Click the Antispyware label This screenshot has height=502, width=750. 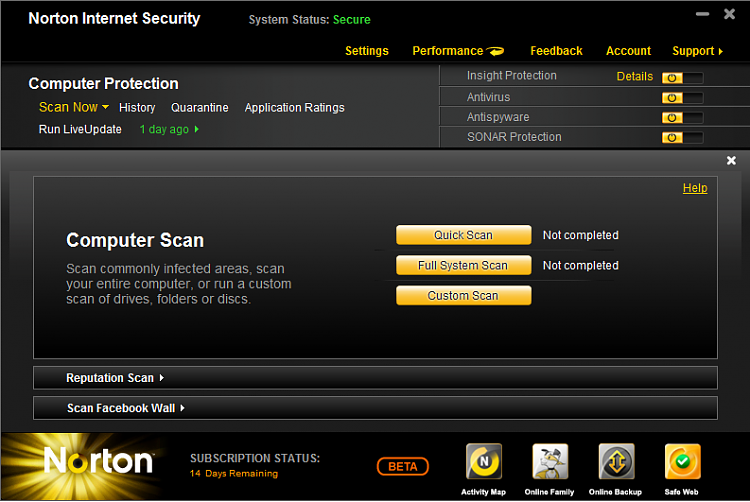pyautogui.click(x=498, y=117)
